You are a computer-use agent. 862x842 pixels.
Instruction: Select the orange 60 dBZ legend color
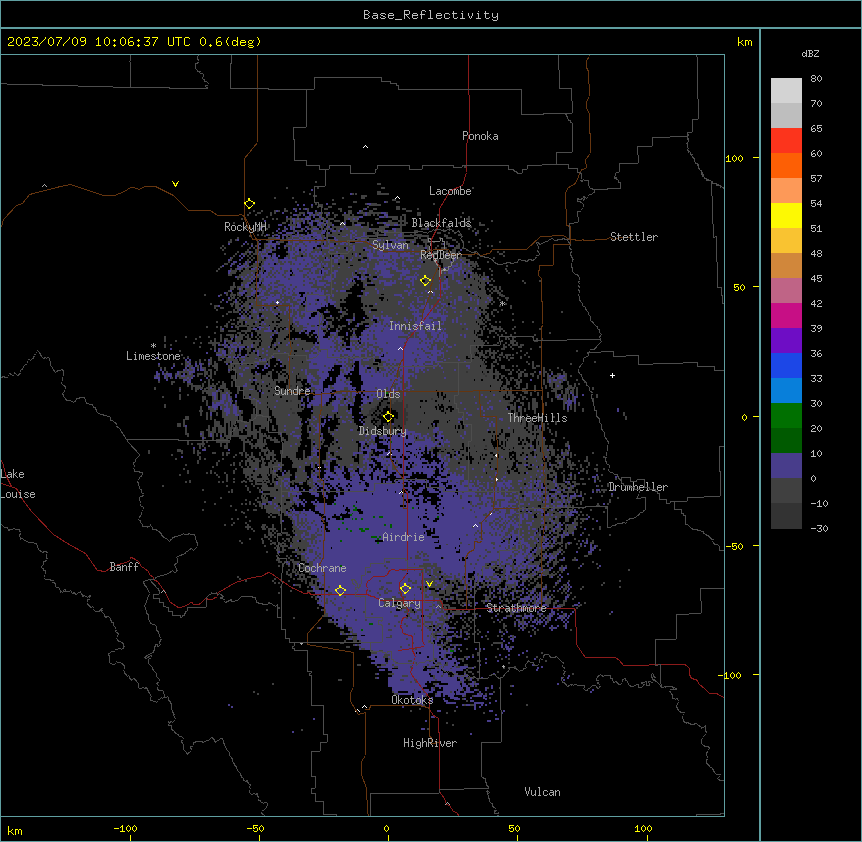[x=786, y=165]
